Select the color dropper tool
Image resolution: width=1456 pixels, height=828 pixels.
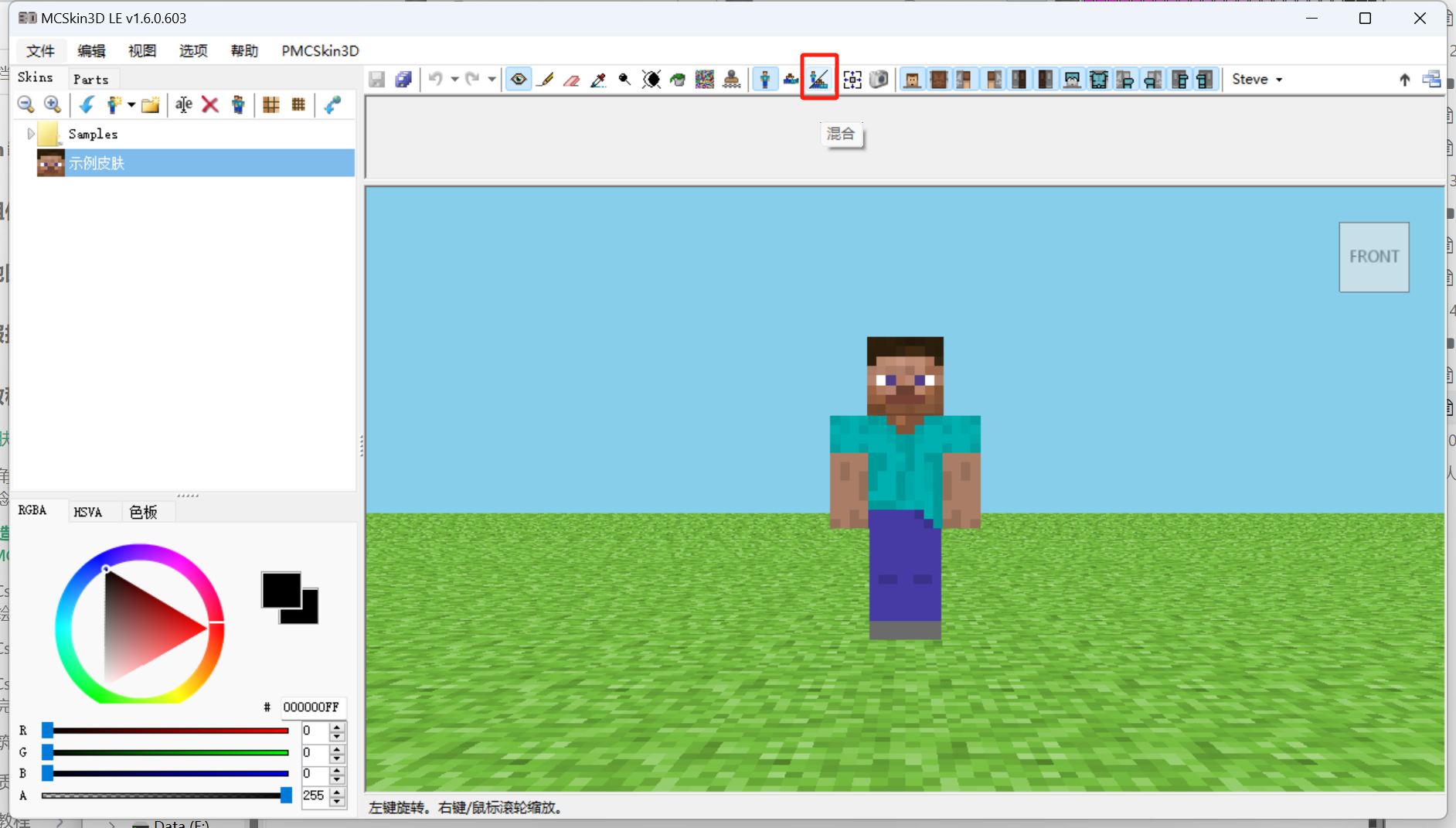click(598, 79)
